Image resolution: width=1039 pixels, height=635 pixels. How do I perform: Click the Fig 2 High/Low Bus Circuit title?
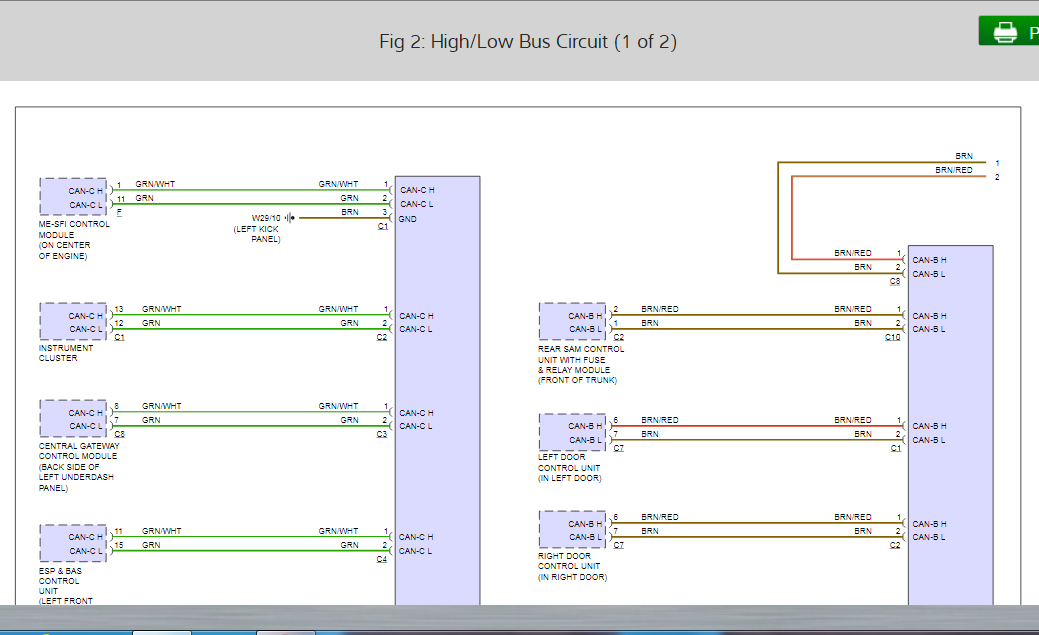pos(529,41)
